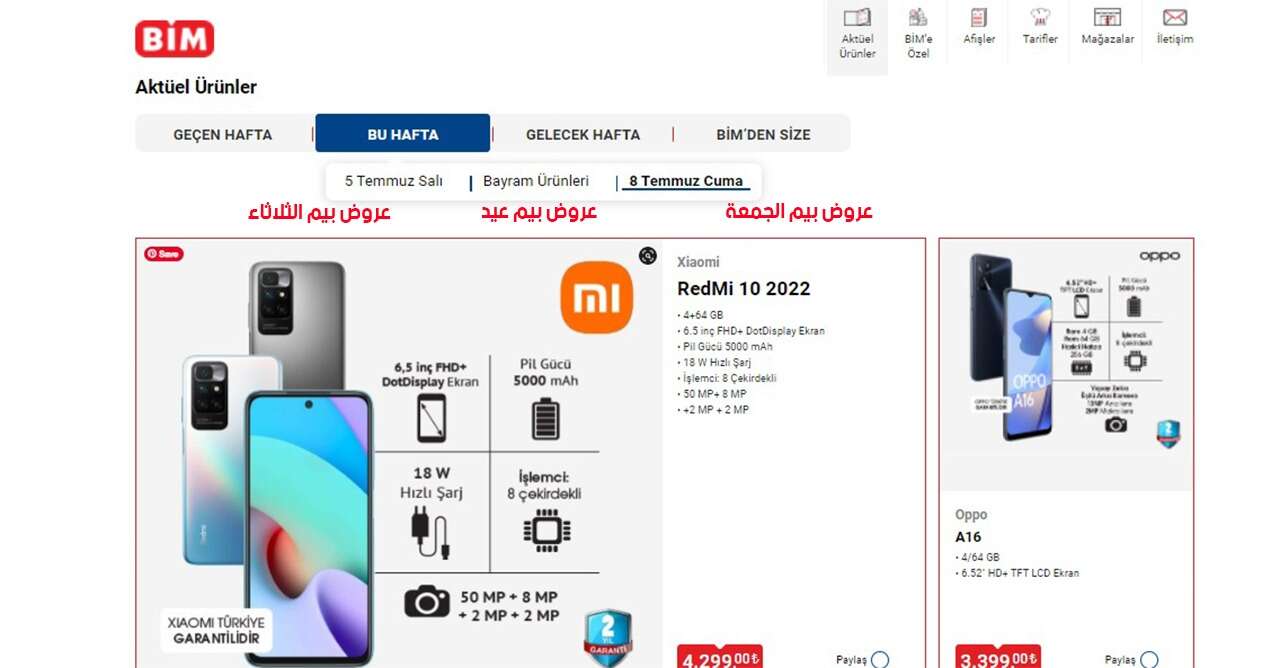Select Paylaş circle for RedMi 10
1280x668 pixels.
pyautogui.click(x=880, y=659)
